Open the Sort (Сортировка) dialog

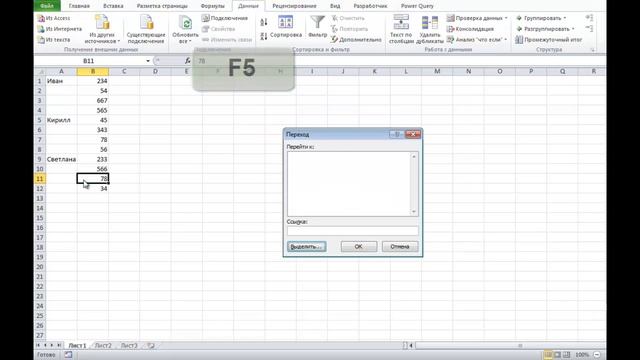click(286, 27)
